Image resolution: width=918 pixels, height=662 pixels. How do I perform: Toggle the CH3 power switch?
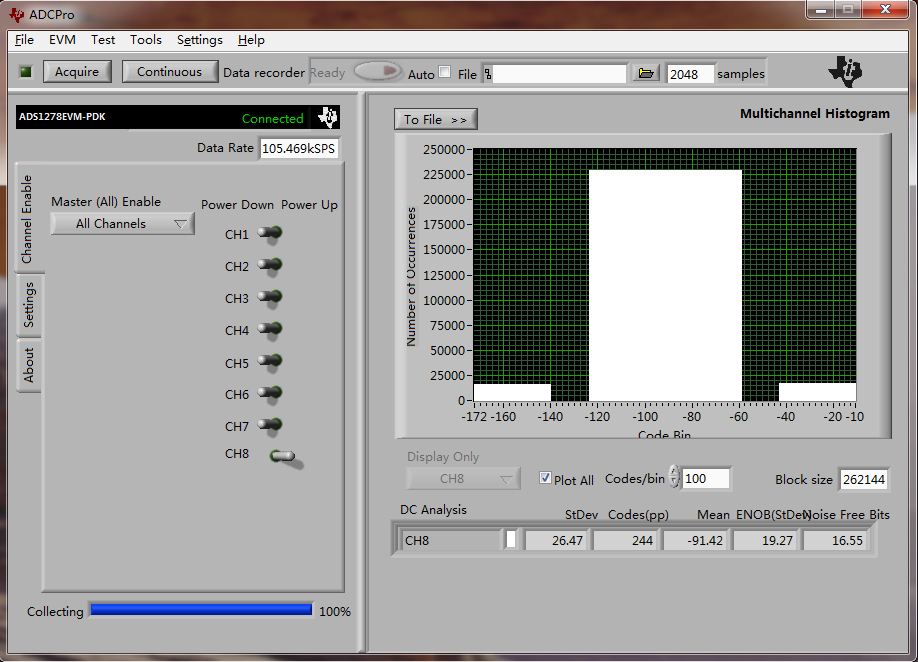click(x=270, y=298)
